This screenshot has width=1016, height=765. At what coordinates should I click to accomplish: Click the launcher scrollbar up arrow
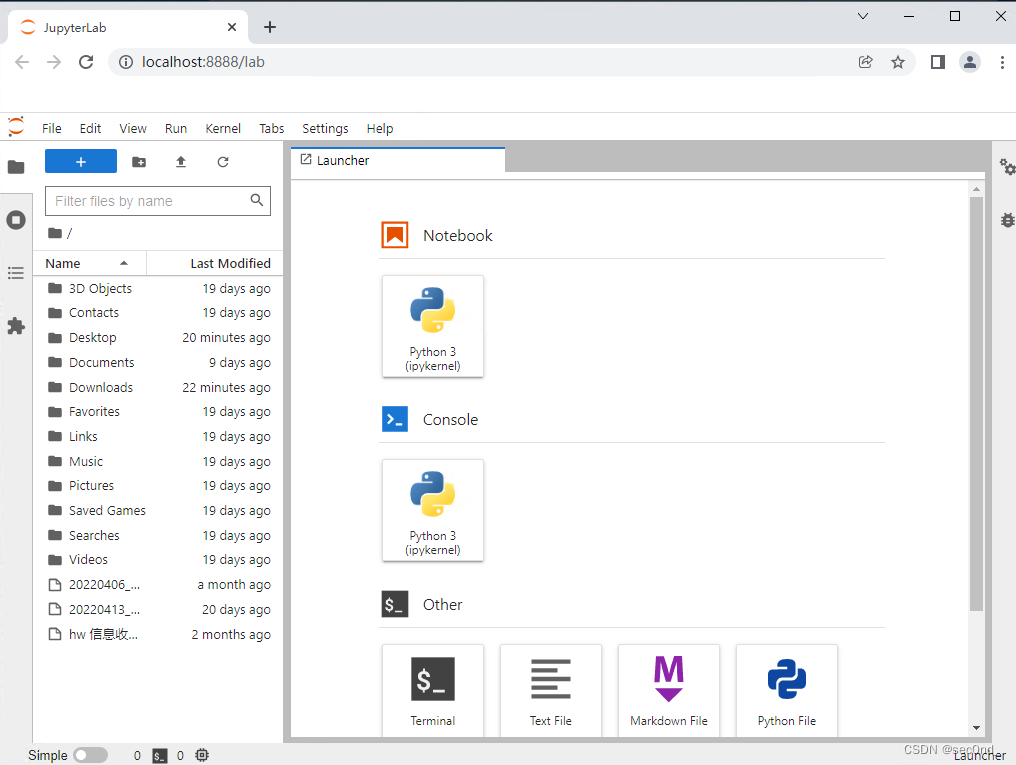click(976, 189)
